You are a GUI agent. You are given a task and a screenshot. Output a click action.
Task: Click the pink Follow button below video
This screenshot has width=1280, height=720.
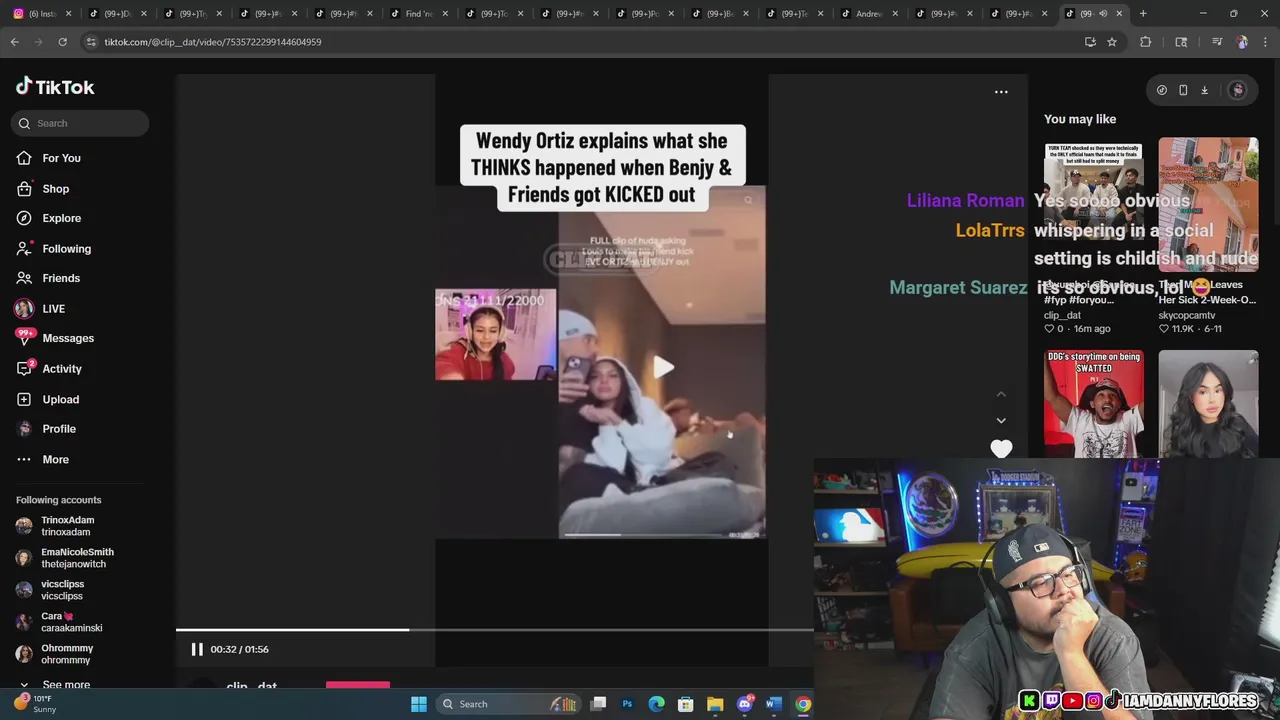coord(358,686)
